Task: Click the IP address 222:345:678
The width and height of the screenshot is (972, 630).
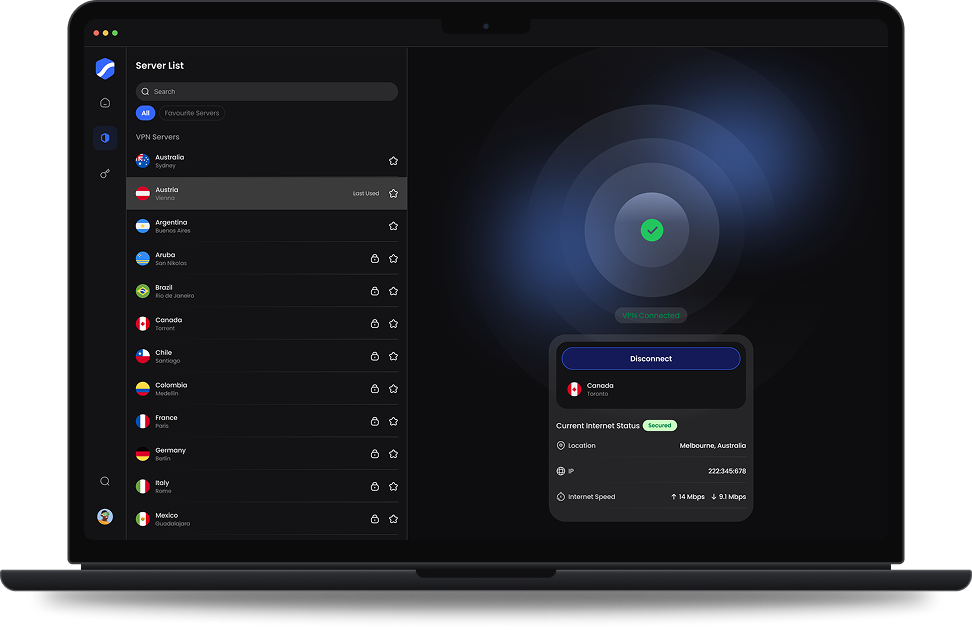Action: coord(727,471)
